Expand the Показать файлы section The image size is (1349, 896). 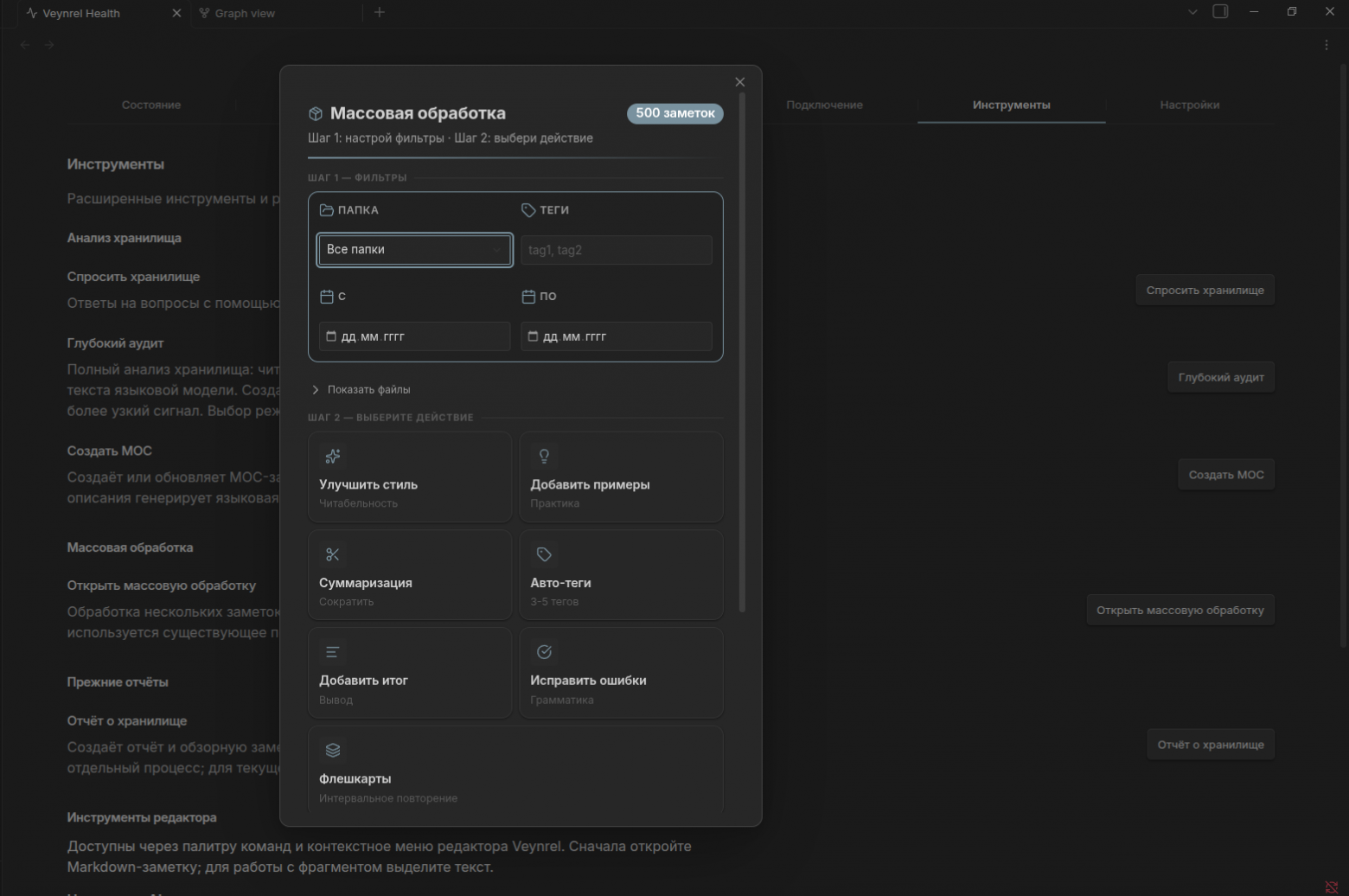(361, 390)
